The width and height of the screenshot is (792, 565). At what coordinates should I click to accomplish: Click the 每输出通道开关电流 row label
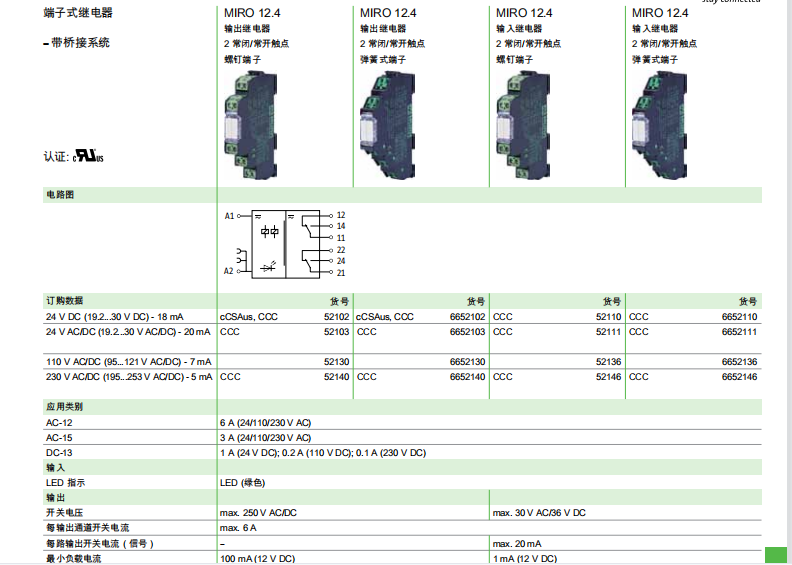pos(88,528)
